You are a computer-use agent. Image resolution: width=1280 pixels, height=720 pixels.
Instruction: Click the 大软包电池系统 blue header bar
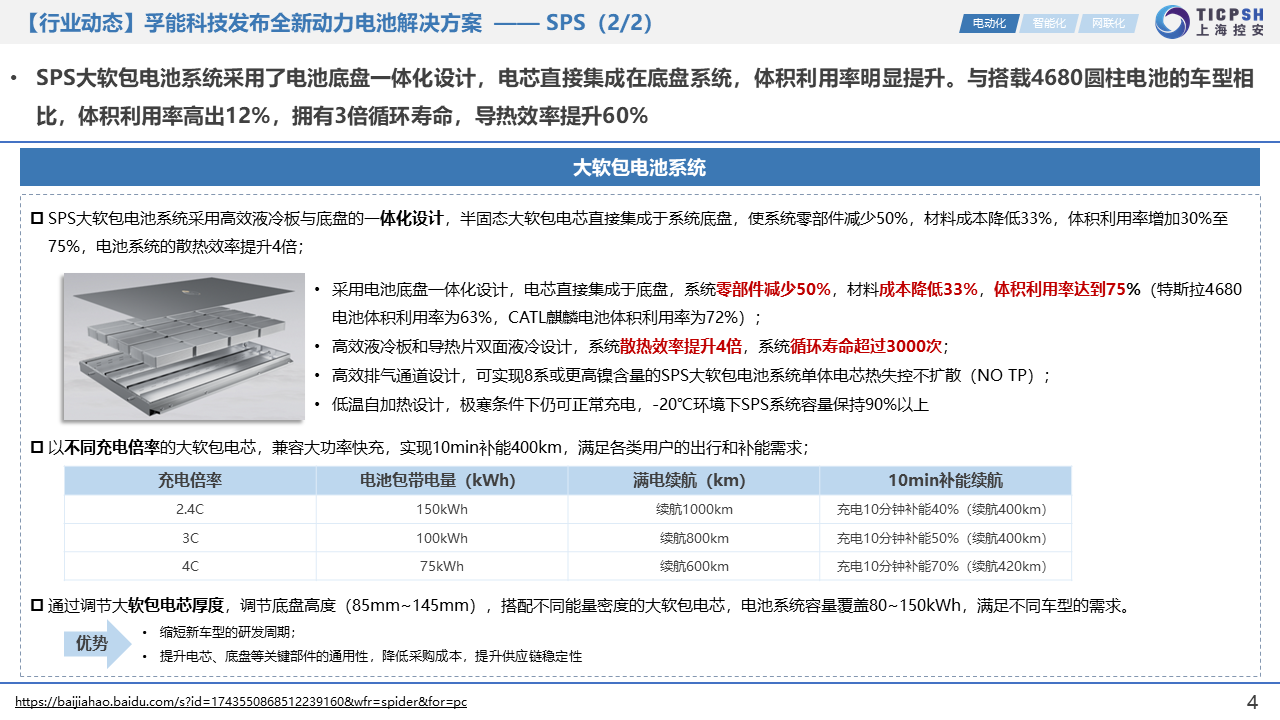click(x=640, y=167)
